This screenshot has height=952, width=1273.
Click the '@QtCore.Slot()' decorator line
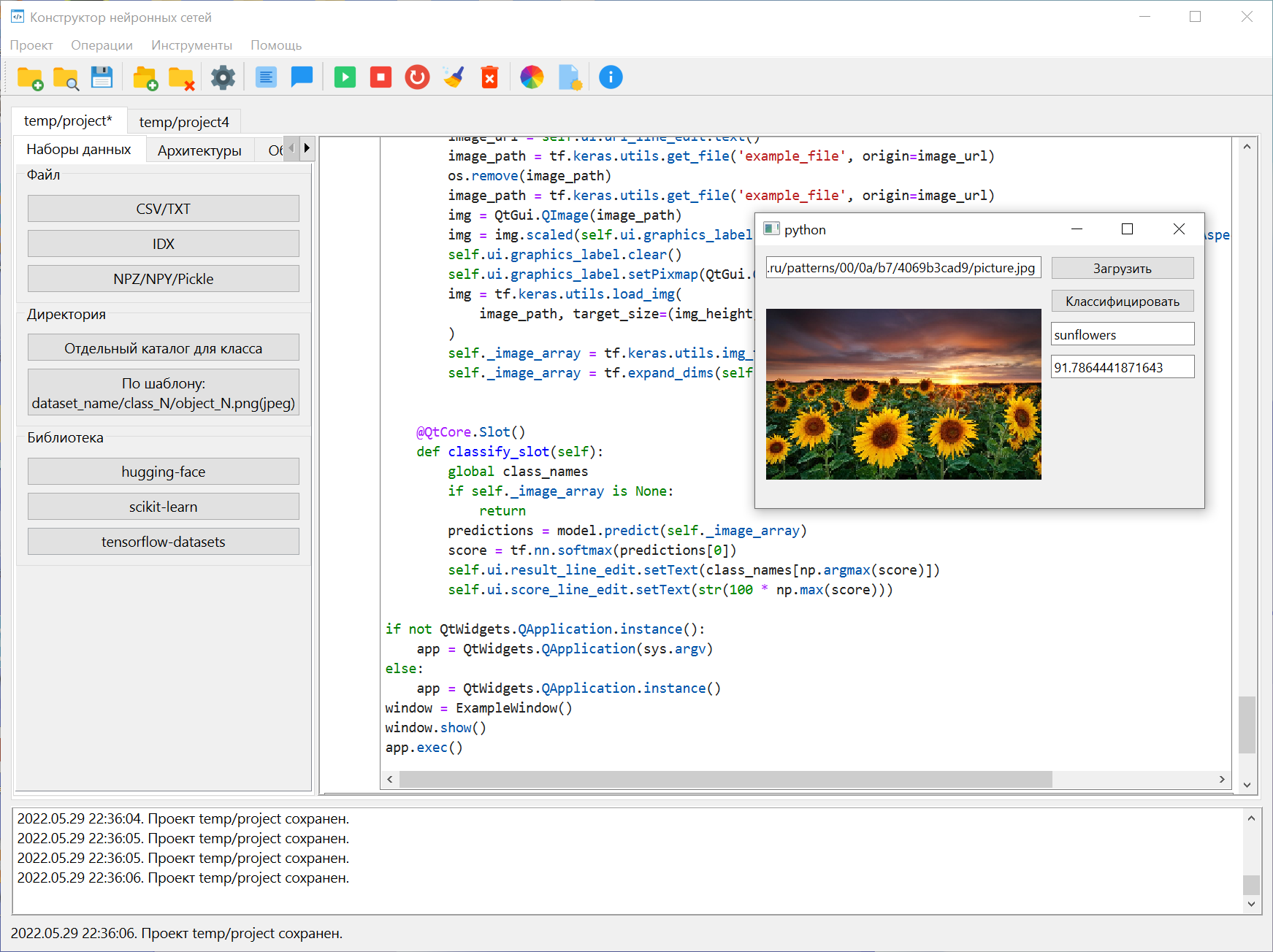point(471,432)
